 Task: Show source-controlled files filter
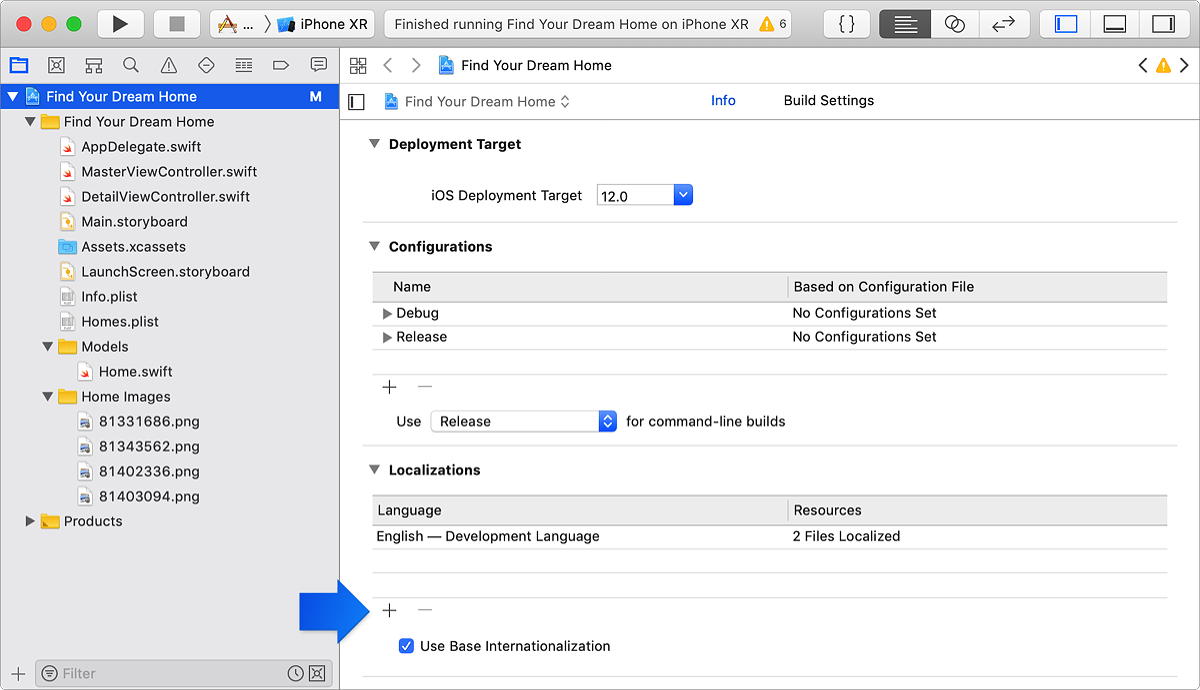click(x=317, y=673)
